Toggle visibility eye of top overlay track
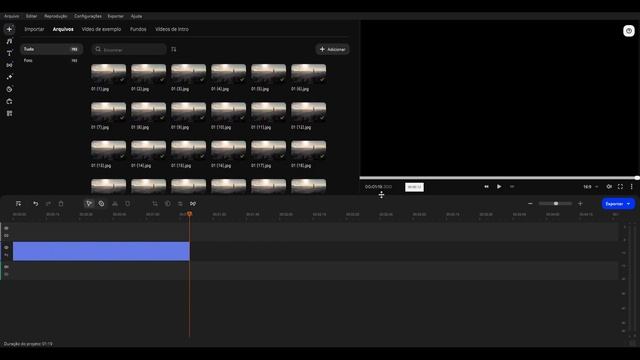 [x=6, y=228]
